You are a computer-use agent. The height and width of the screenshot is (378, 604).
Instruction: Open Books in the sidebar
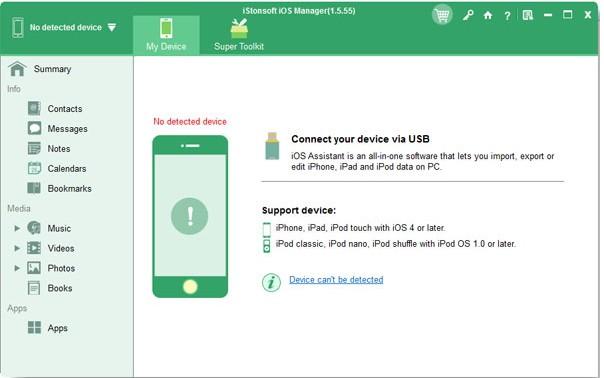[60, 288]
